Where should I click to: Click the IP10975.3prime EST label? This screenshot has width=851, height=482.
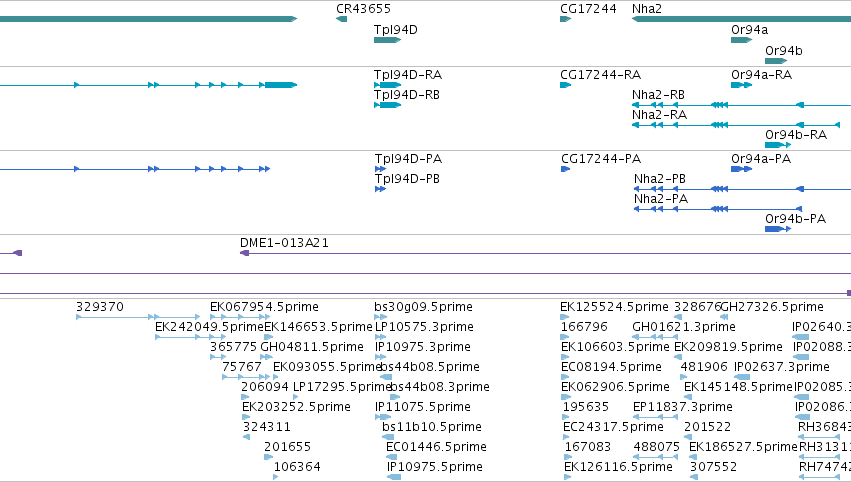[423, 347]
